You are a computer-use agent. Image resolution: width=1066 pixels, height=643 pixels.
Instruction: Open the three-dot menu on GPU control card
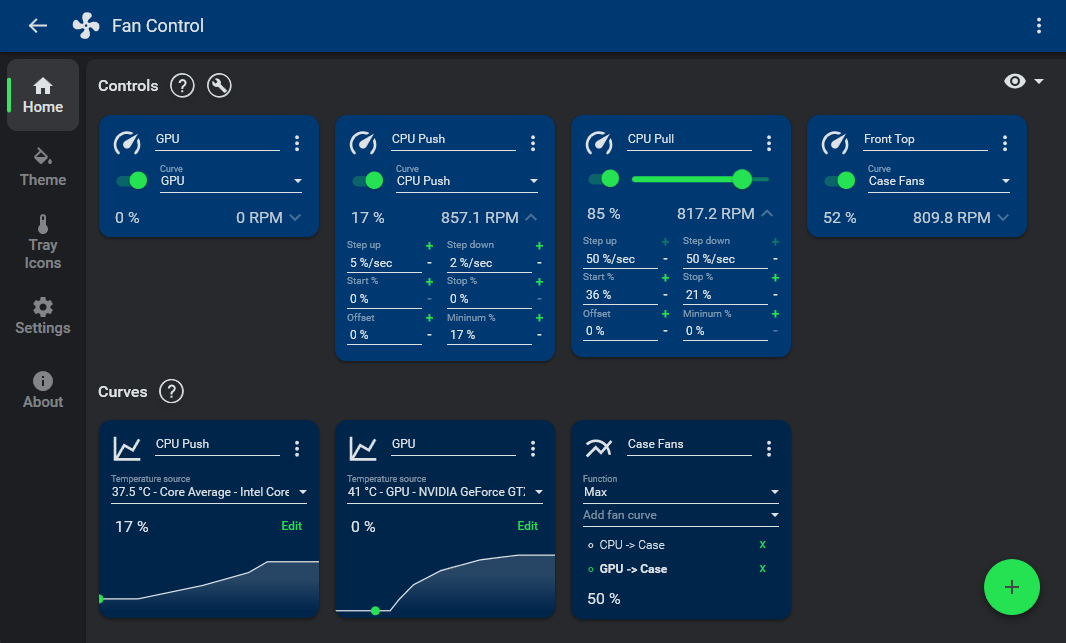tap(297, 144)
